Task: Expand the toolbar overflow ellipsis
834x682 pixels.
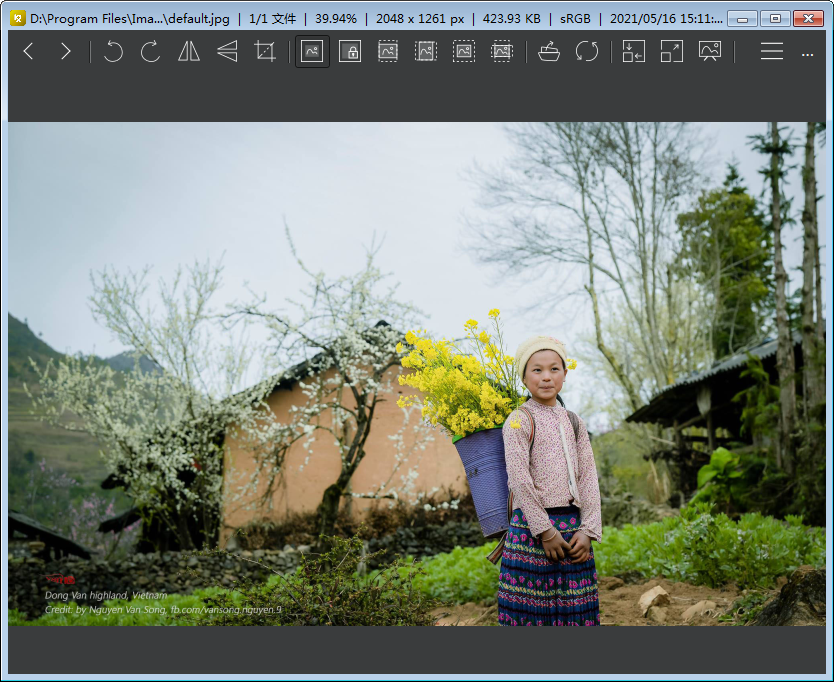Action: pos(807,54)
